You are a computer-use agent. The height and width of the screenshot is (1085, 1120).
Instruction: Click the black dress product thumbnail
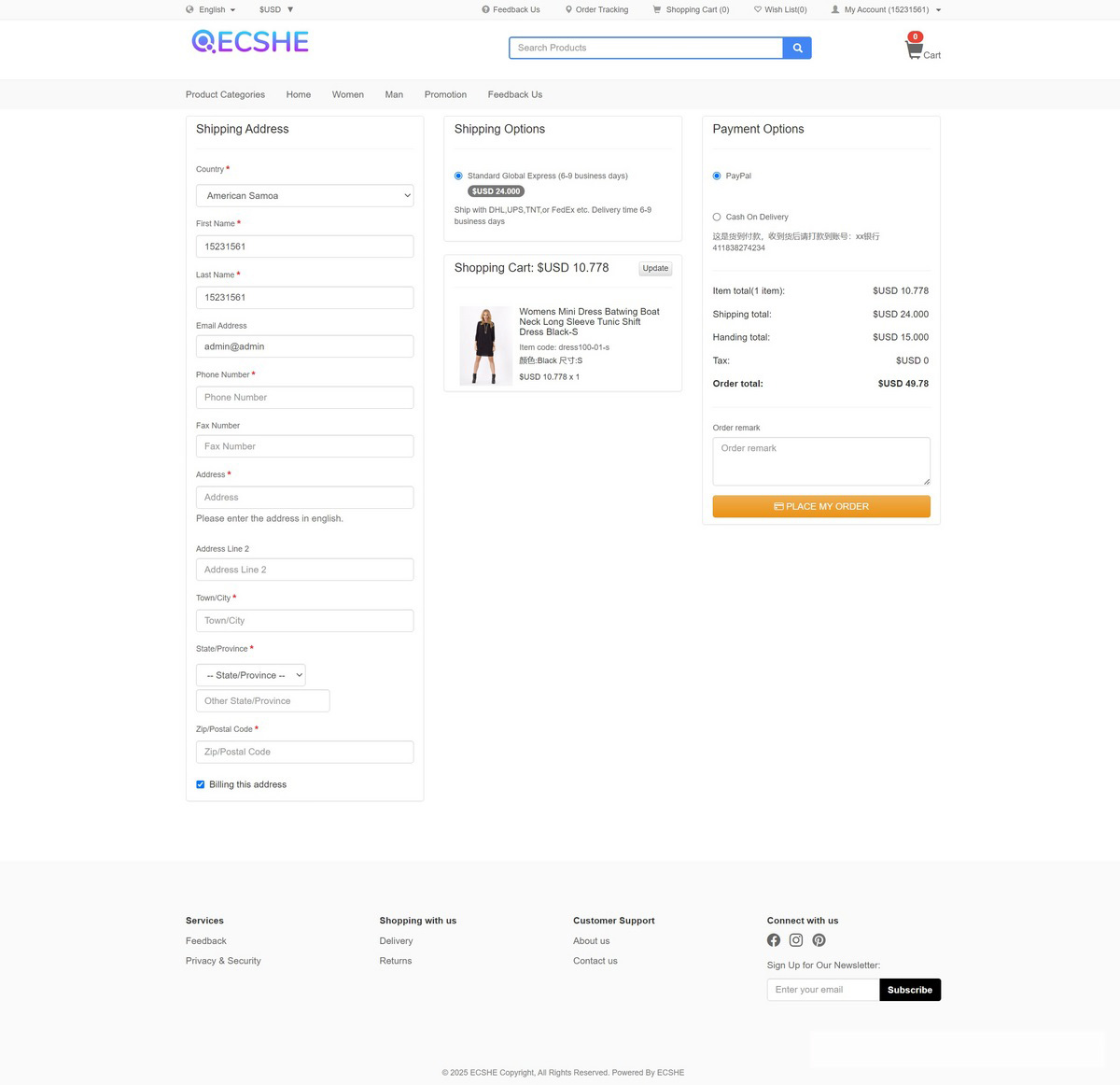point(485,345)
